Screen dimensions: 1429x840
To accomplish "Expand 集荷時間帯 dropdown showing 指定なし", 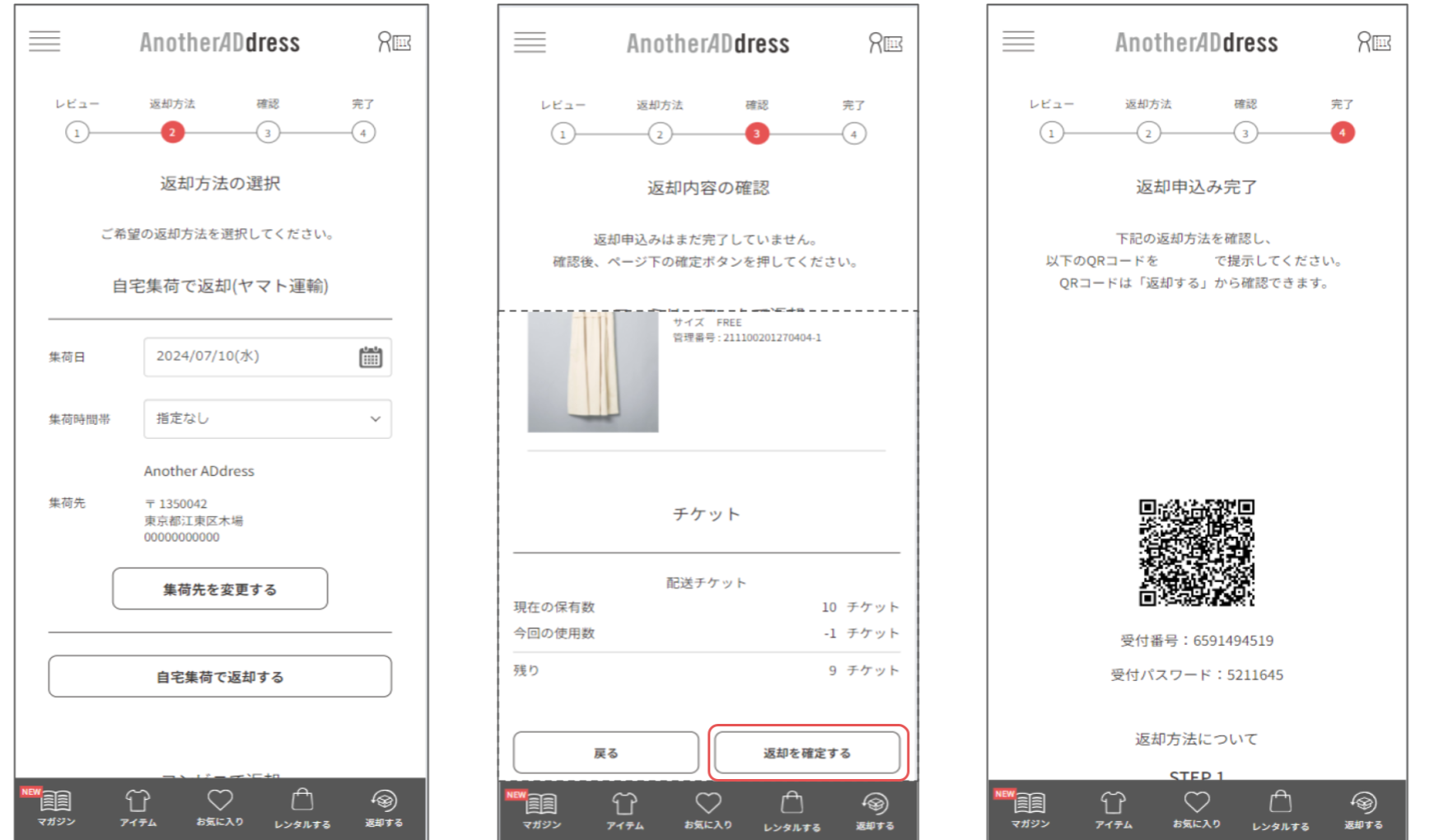I will click(x=268, y=419).
